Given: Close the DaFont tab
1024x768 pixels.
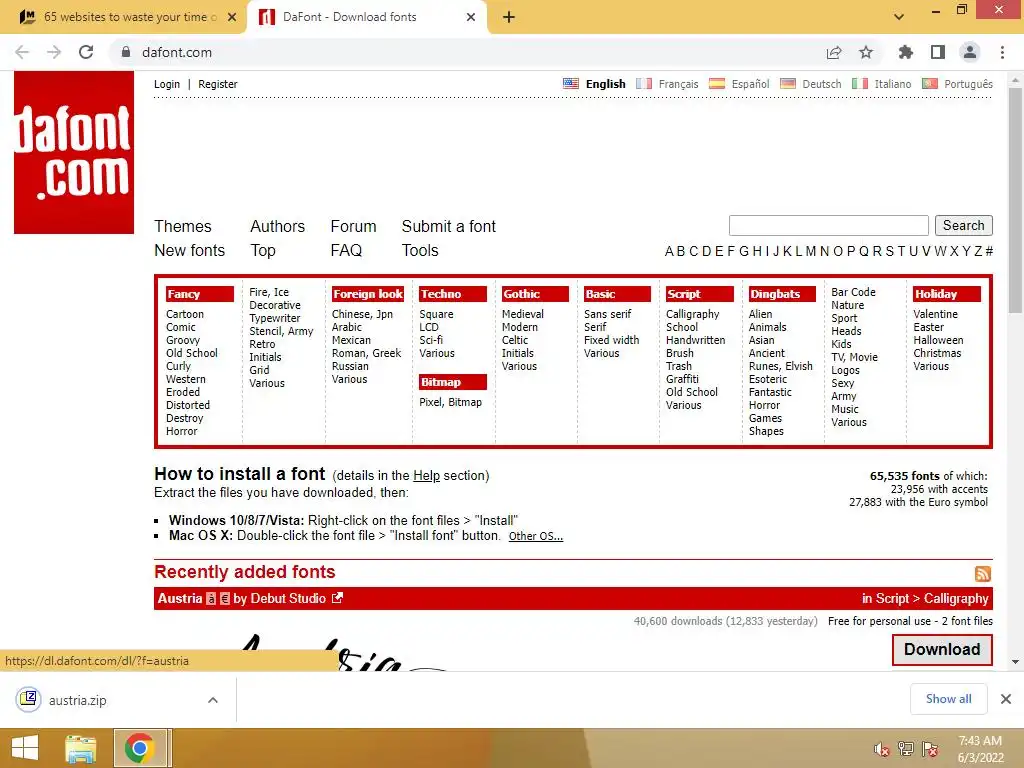Looking at the screenshot, I should 471,17.
